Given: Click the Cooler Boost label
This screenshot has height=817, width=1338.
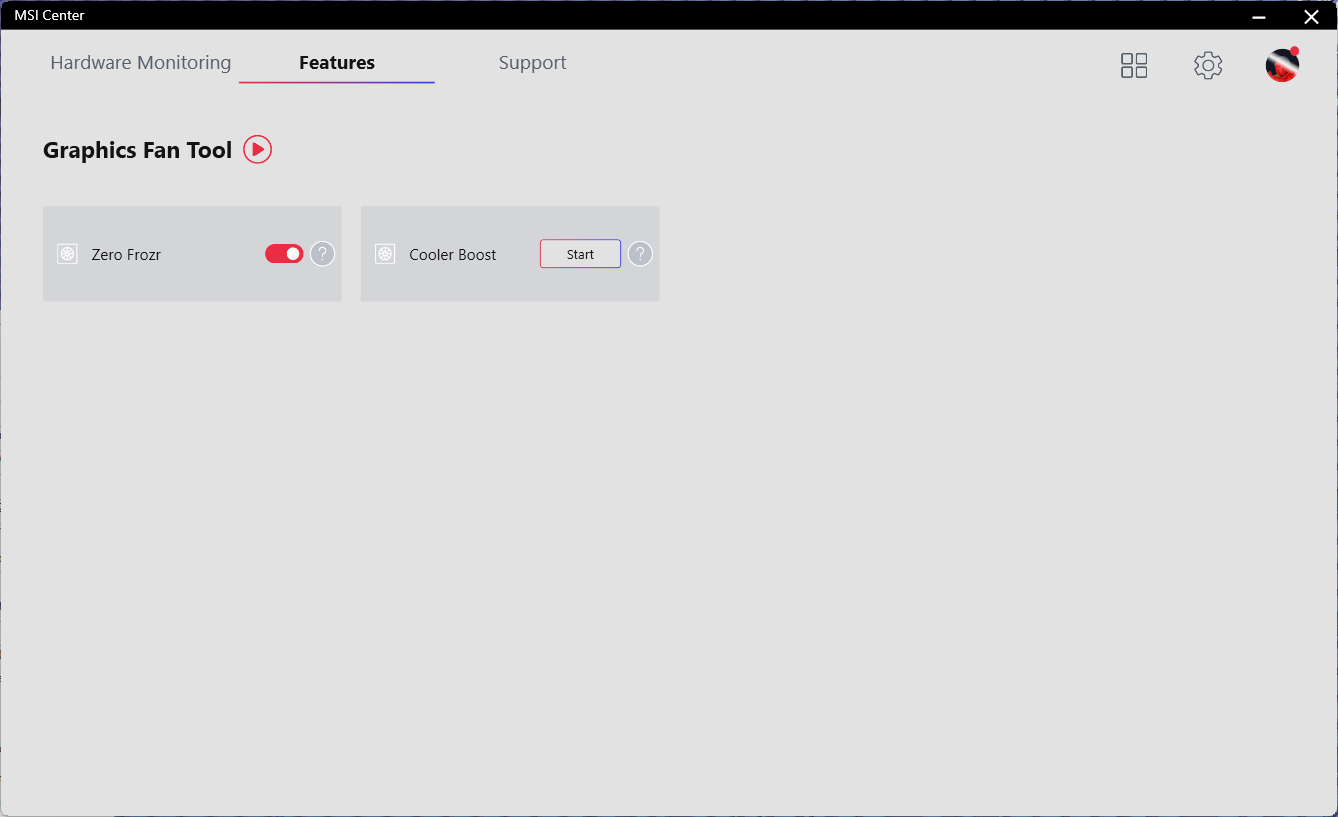Looking at the screenshot, I should [x=453, y=255].
